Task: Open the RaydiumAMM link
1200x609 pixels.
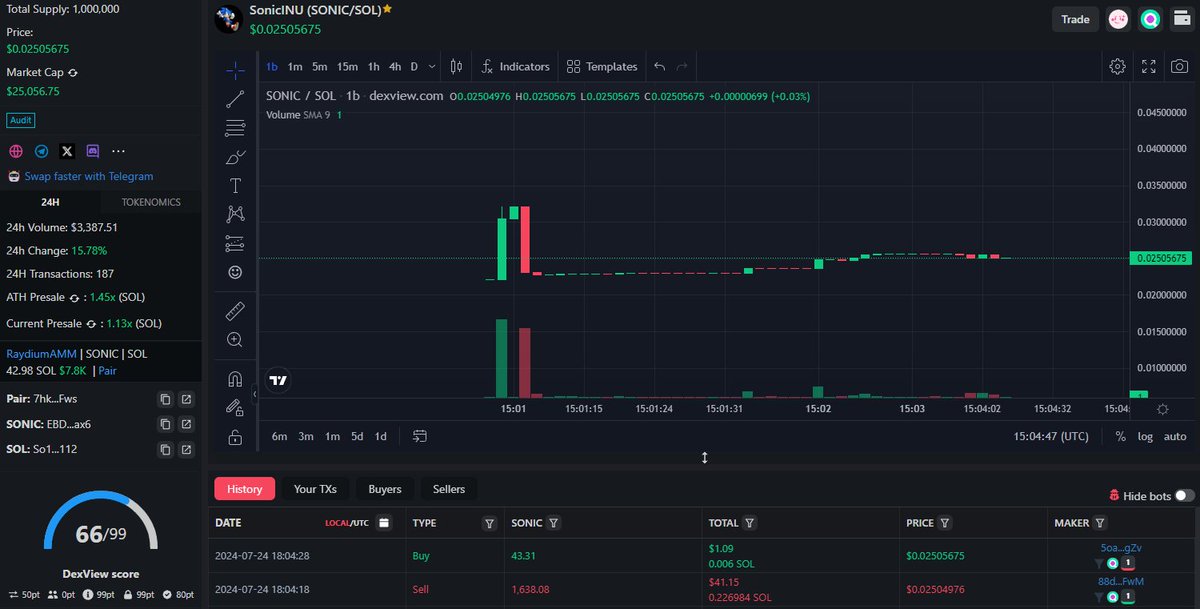Action: tap(42, 354)
